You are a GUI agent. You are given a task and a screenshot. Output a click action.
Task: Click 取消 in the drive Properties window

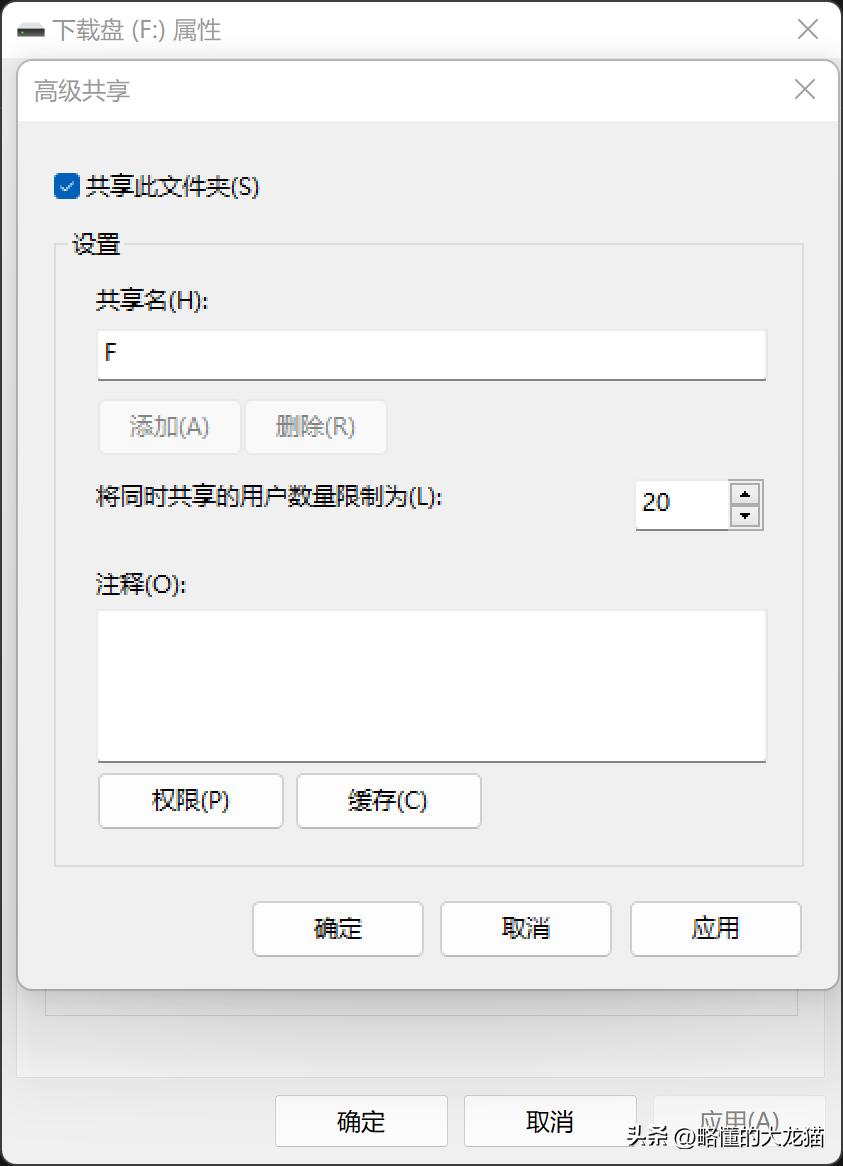(x=549, y=1121)
